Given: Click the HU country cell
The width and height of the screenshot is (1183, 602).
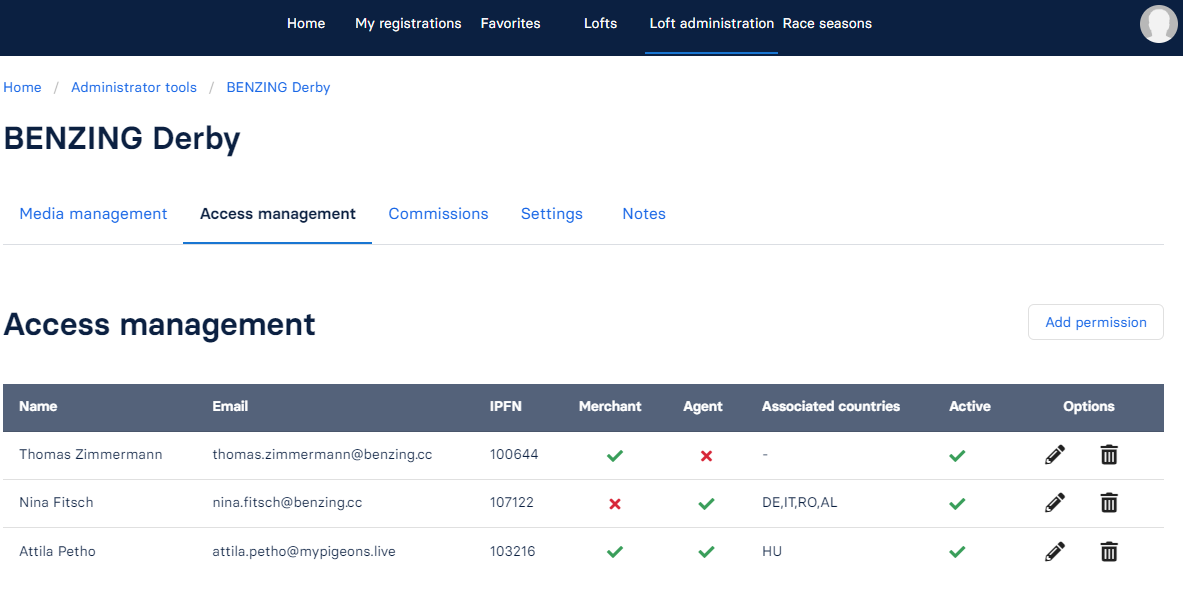Looking at the screenshot, I should tap(772, 551).
